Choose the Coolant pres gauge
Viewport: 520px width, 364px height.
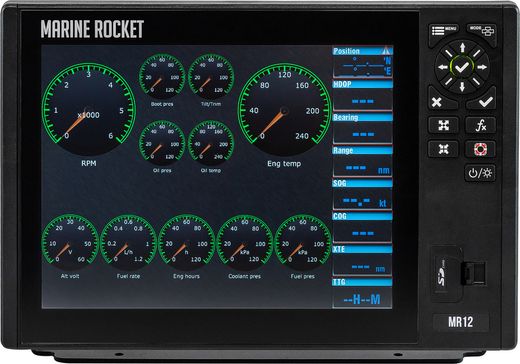coord(245,243)
